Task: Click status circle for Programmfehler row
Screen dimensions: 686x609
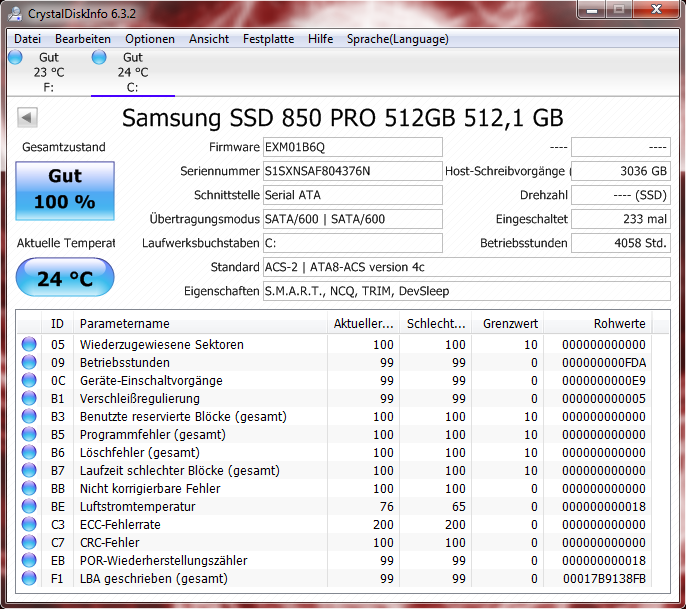Action: point(29,434)
